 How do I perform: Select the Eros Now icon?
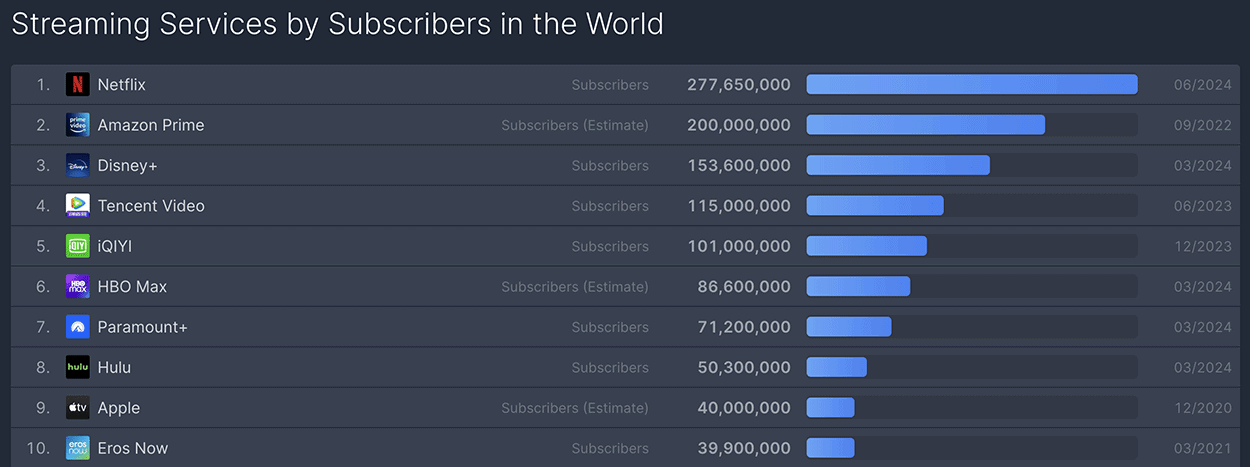[x=78, y=448]
